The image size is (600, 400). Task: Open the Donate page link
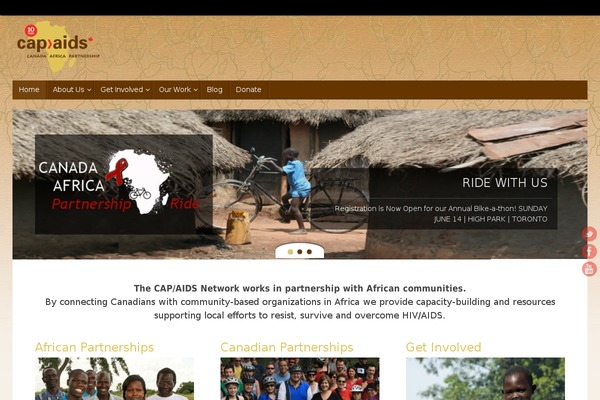tap(248, 90)
